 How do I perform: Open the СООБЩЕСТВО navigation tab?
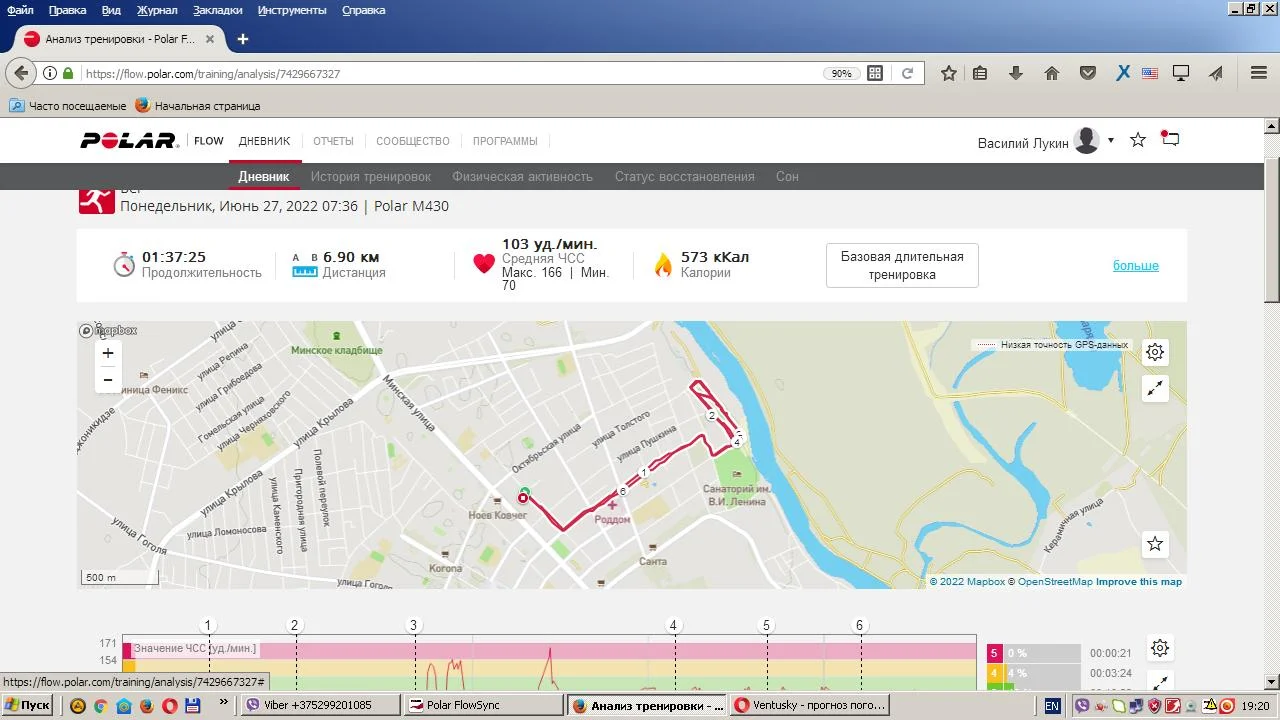coord(413,141)
